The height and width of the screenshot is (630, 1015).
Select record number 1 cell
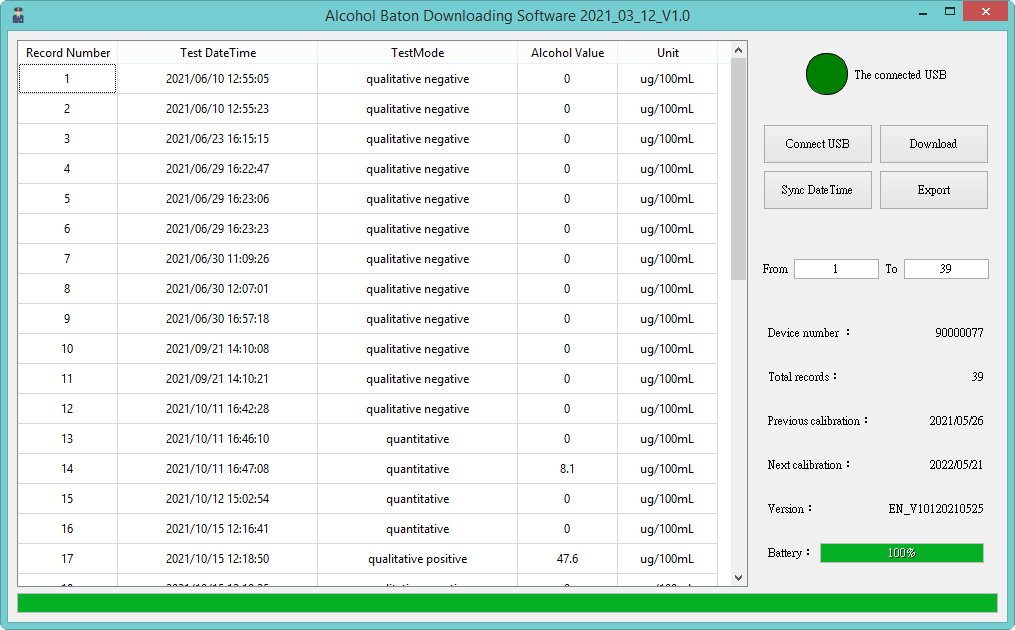tap(67, 79)
